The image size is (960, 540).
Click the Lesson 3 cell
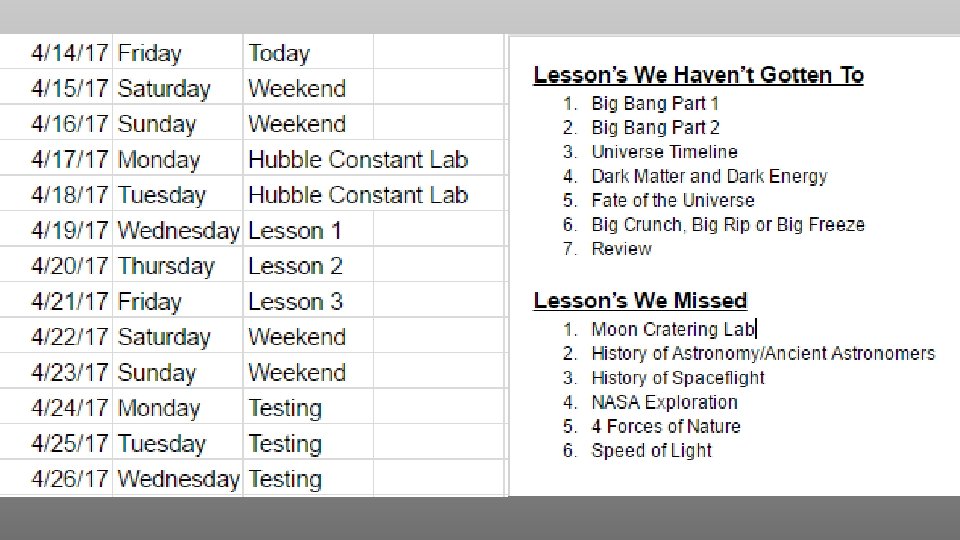pos(295,302)
